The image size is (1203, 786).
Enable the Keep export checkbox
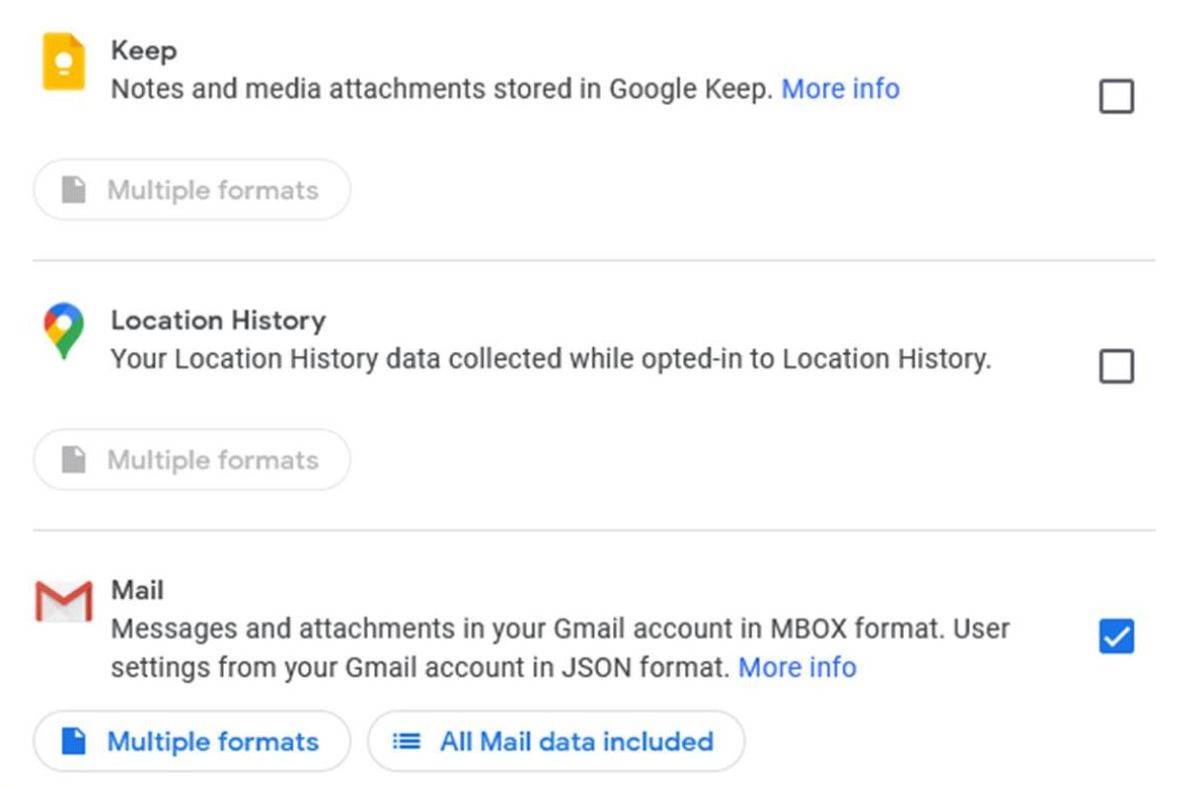click(x=1116, y=97)
